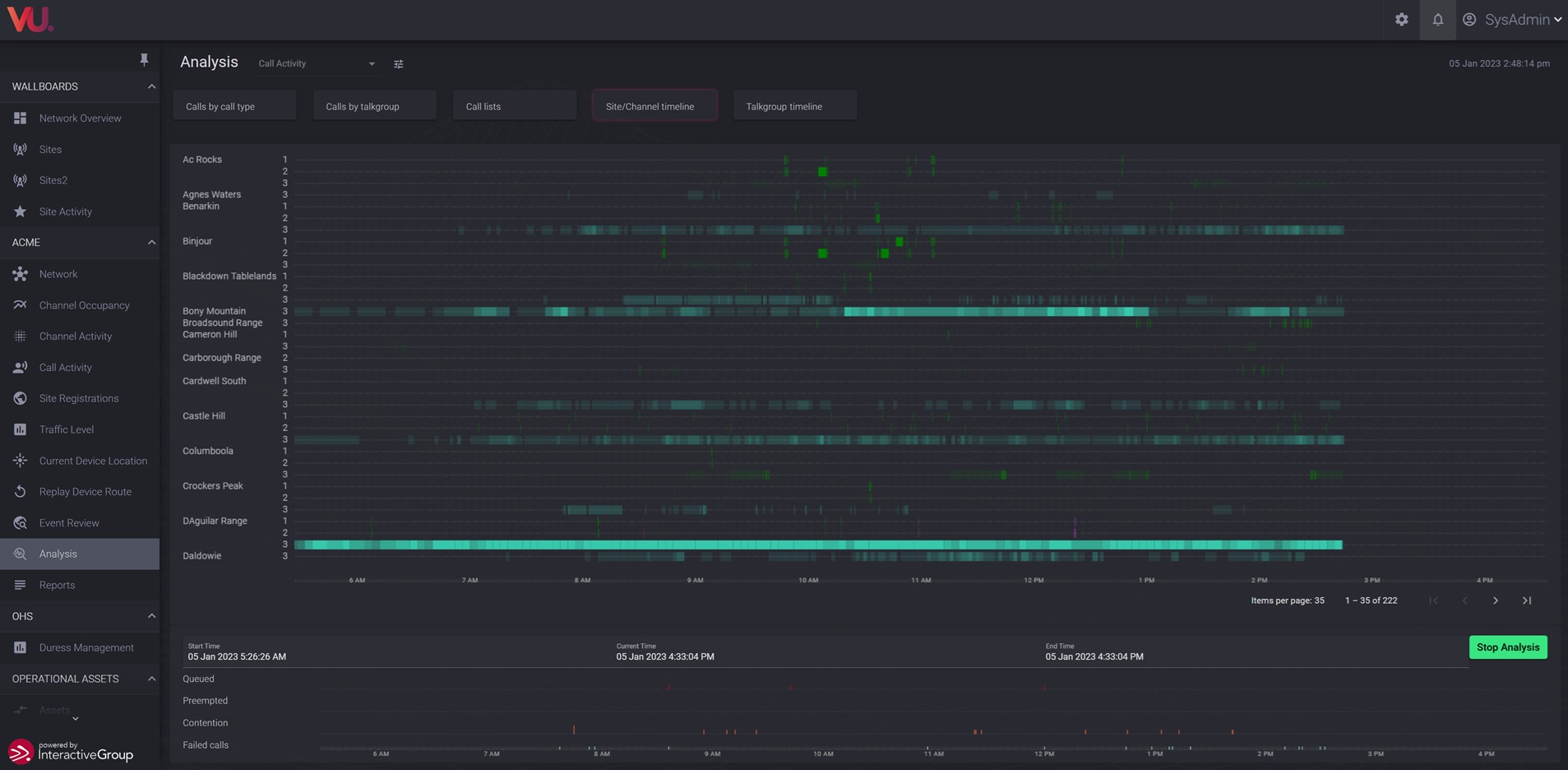Expand the sidebar scroll-down chevron near Assets
1568x770 pixels.
(x=76, y=719)
